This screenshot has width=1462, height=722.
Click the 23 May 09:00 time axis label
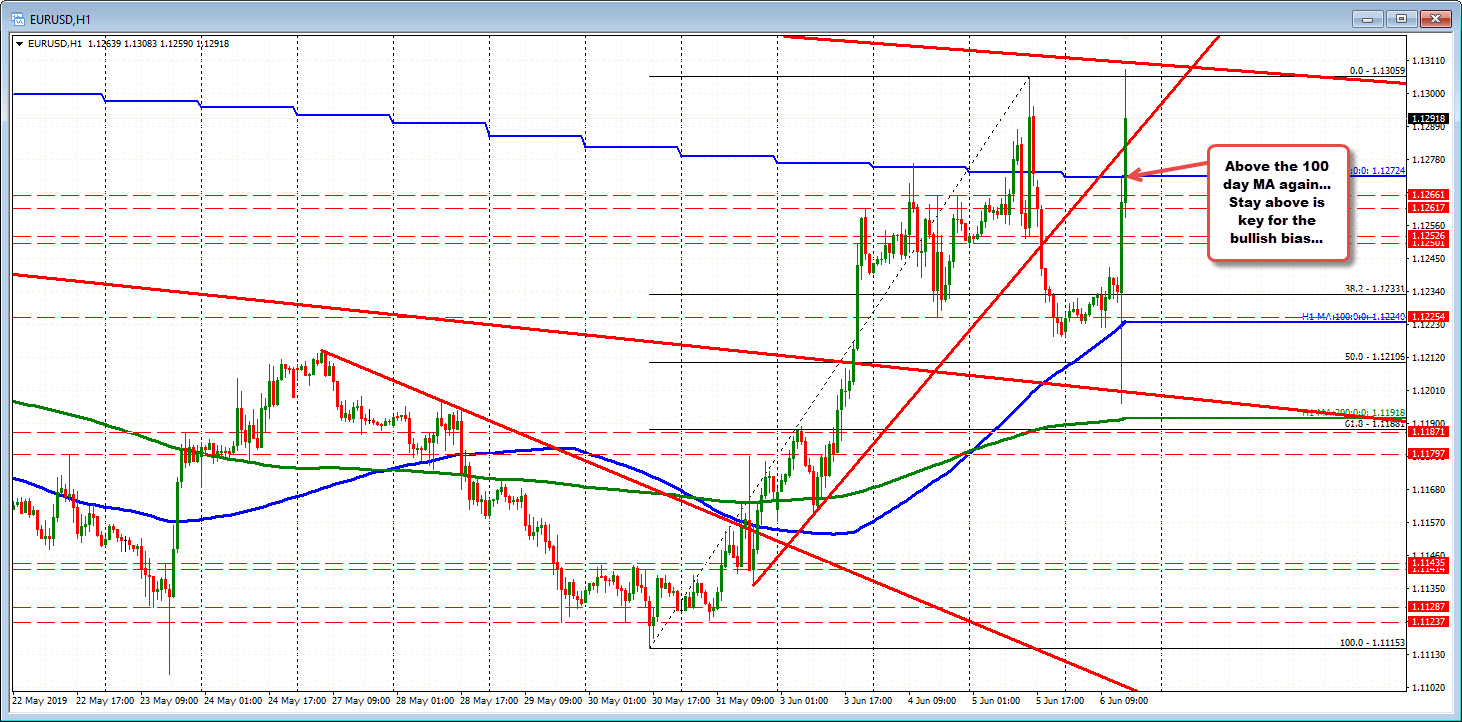[170, 700]
